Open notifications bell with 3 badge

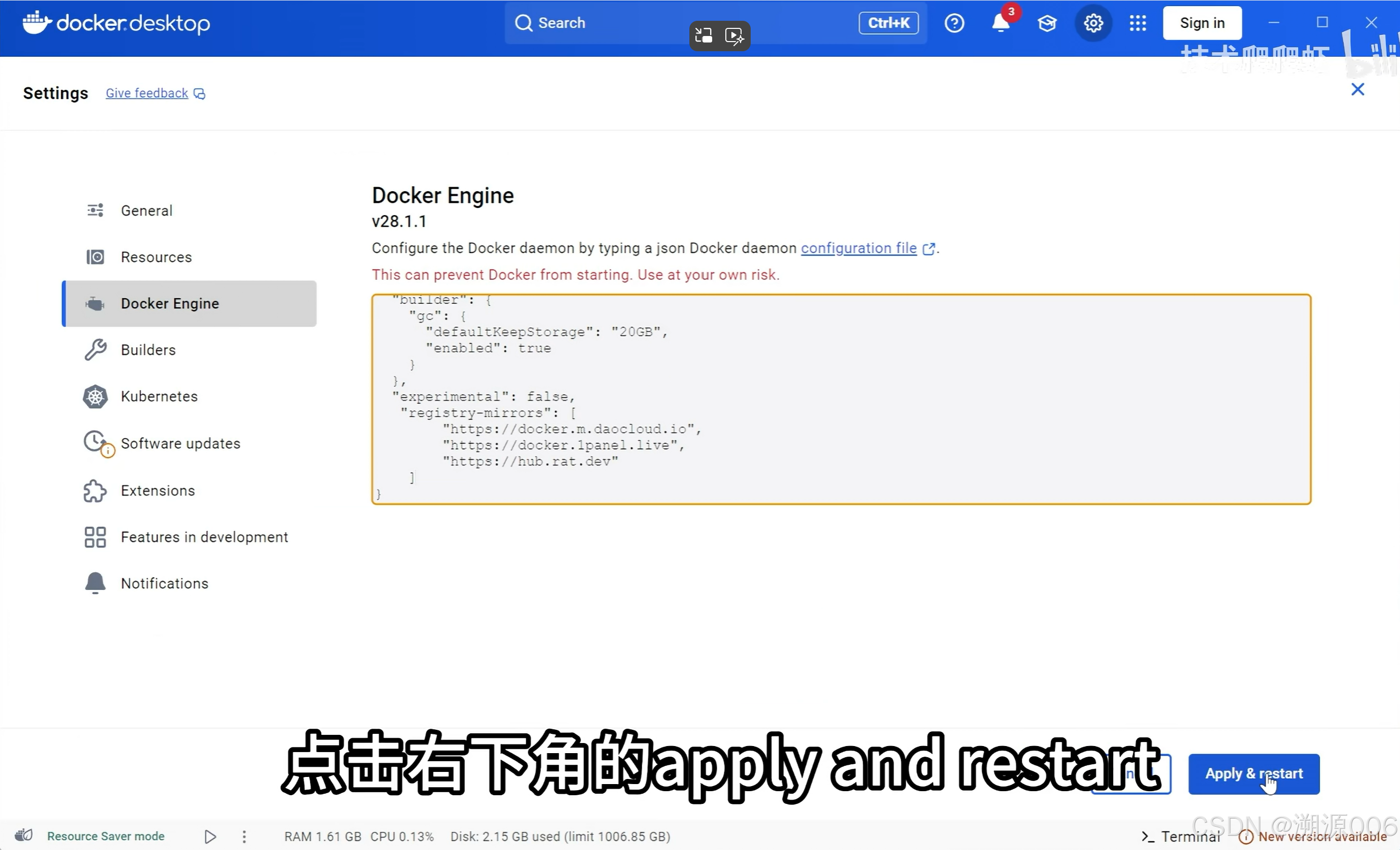coord(1001,23)
